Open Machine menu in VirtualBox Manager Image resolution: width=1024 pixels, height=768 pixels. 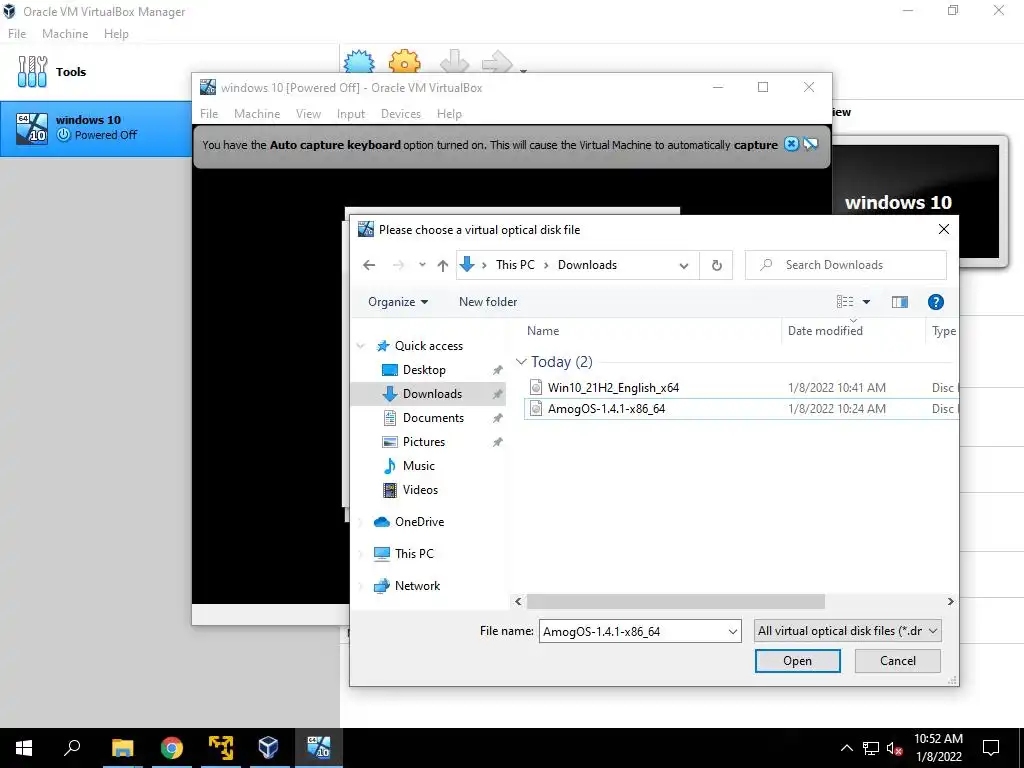coord(65,34)
